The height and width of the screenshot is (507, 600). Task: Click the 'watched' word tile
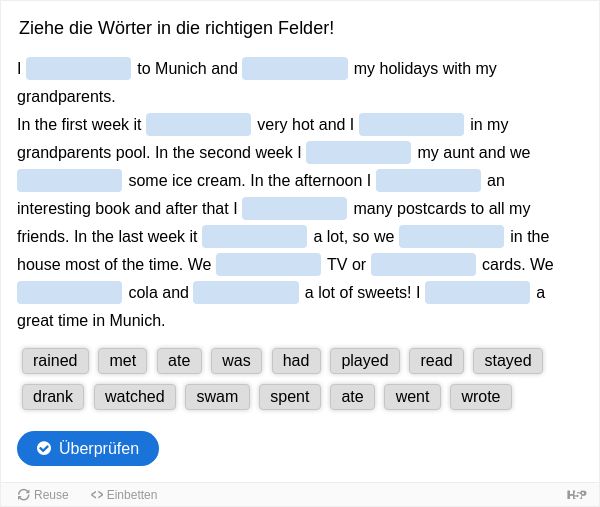pos(135,397)
